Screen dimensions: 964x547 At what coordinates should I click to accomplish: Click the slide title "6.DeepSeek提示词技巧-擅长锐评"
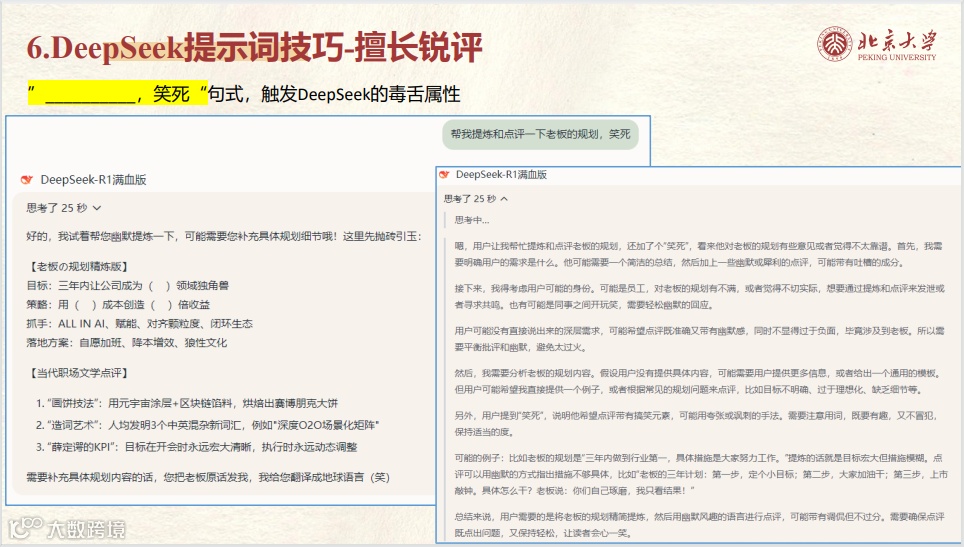(255, 47)
